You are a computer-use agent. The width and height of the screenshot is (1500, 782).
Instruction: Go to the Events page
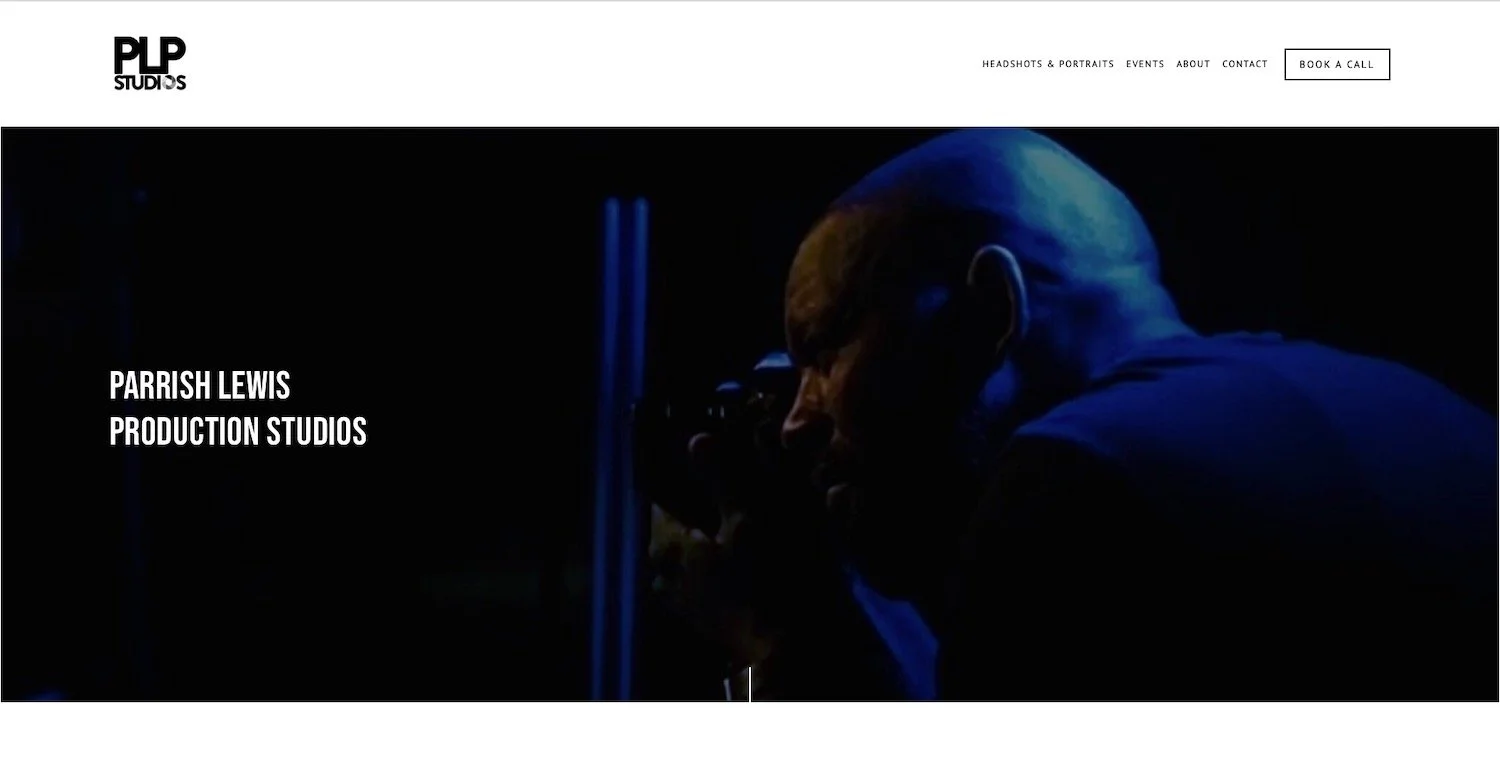click(x=1145, y=64)
